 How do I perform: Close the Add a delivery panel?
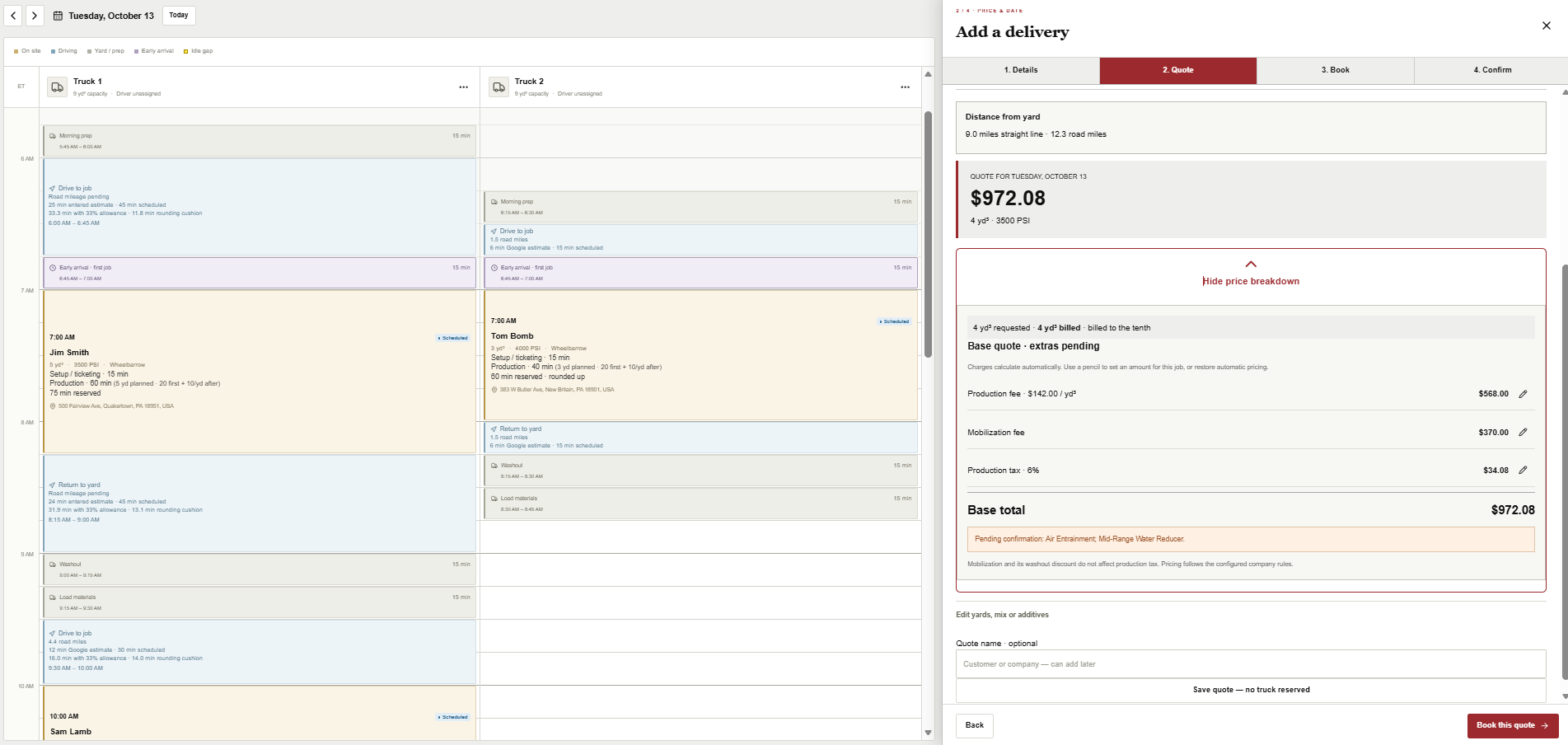coord(1546,26)
